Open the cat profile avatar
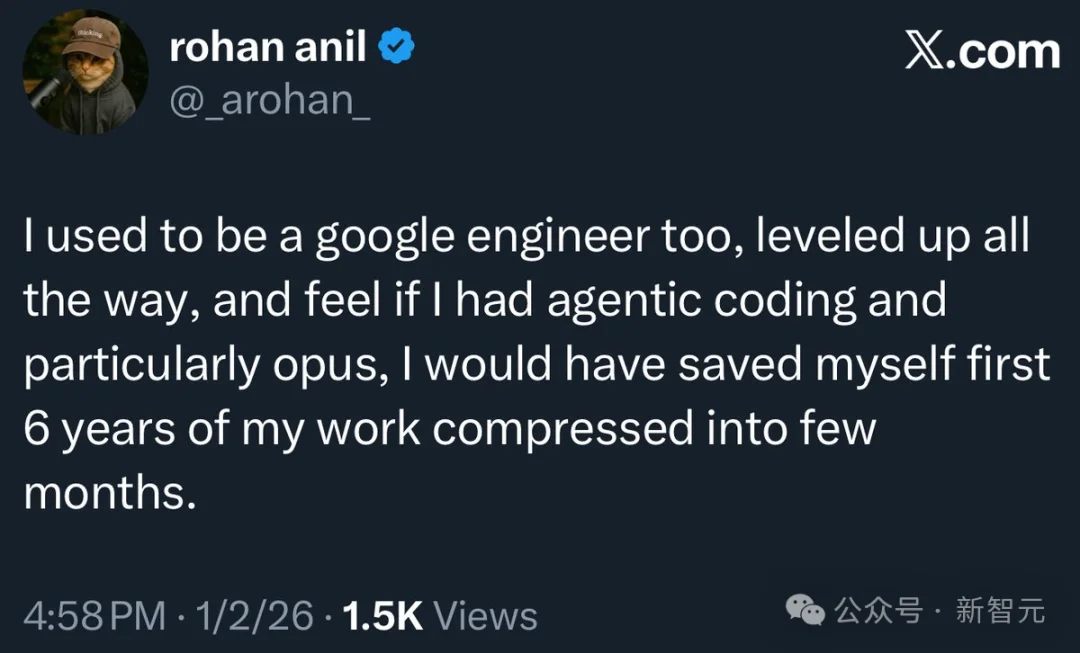The image size is (1080, 653). (x=85, y=72)
